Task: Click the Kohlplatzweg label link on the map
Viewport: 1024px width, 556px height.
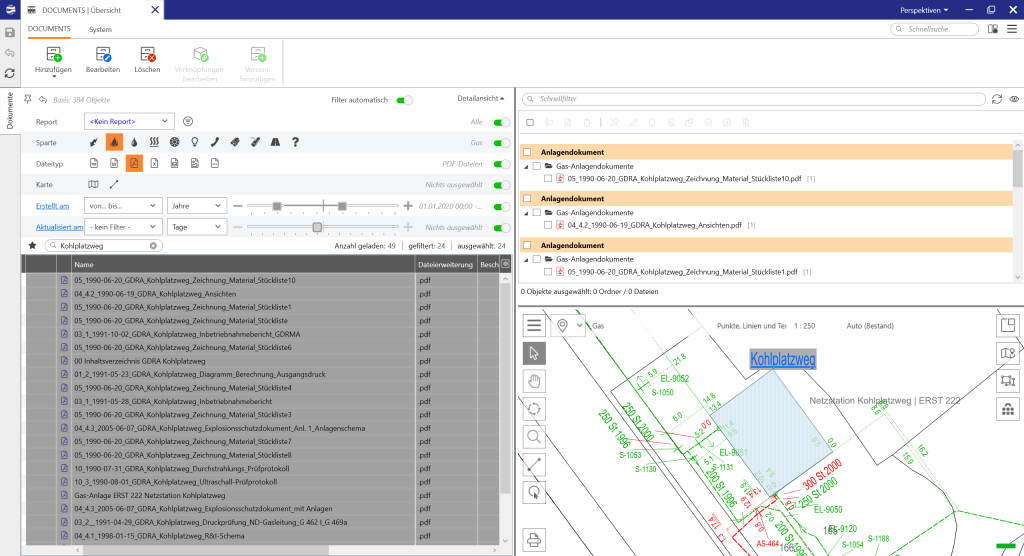Action: point(783,359)
